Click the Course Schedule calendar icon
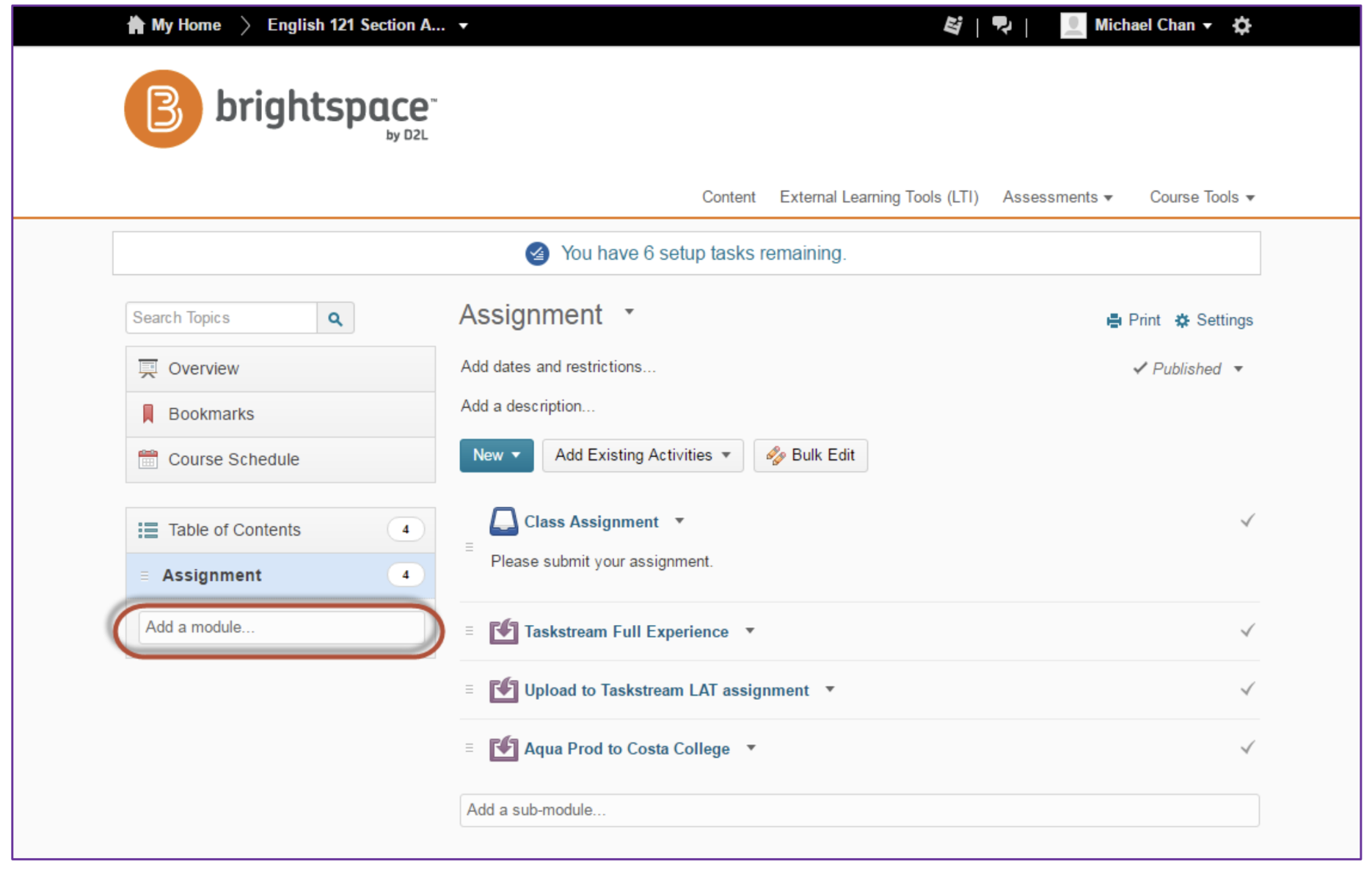Screen dimensions: 1372x870 coord(148,459)
